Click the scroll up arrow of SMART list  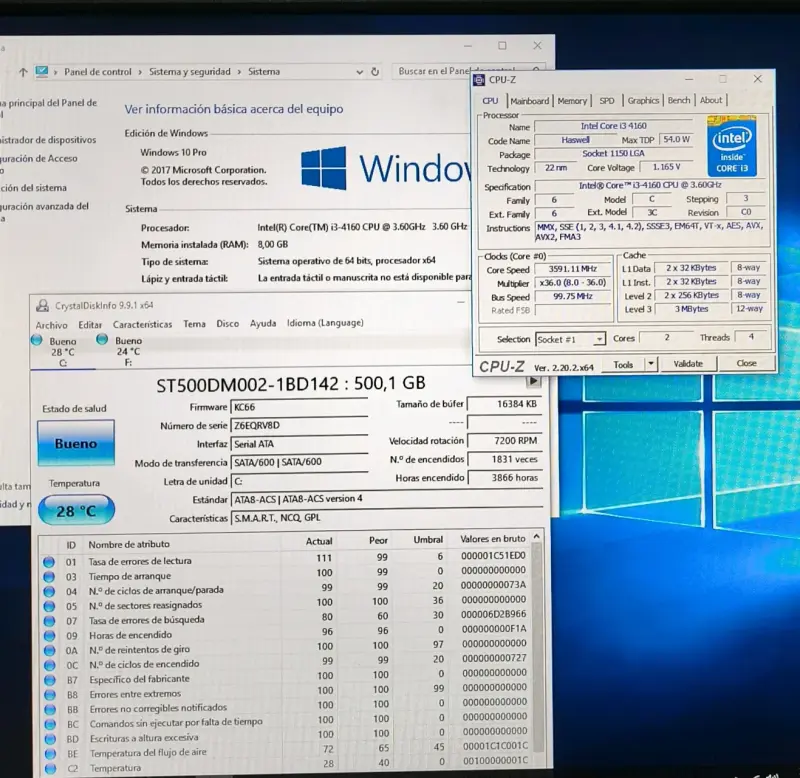pos(536,536)
